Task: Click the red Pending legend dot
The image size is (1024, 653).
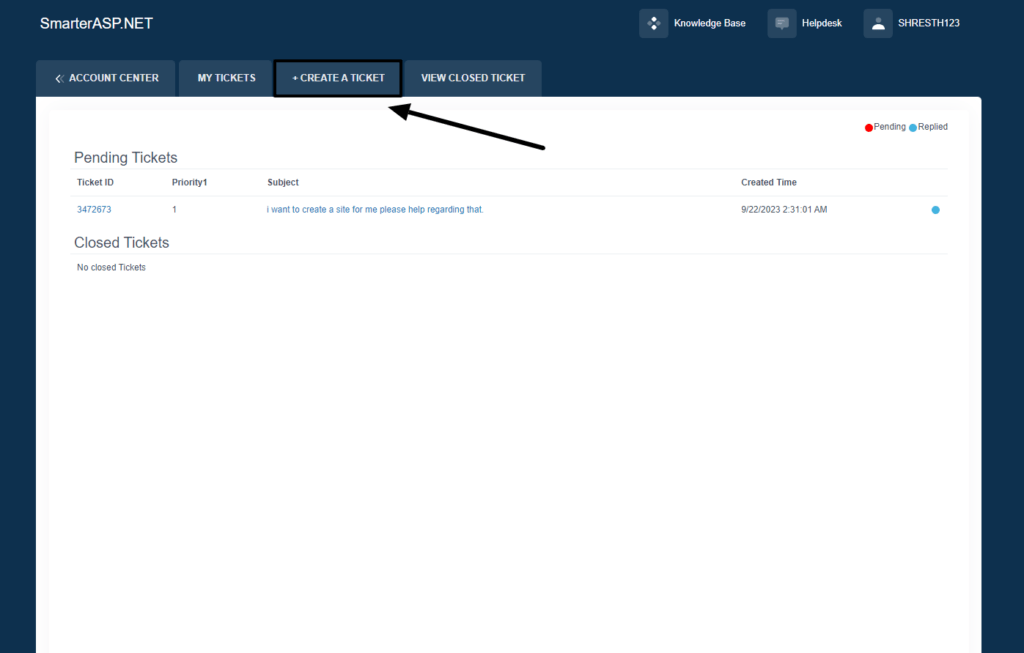Action: [869, 127]
